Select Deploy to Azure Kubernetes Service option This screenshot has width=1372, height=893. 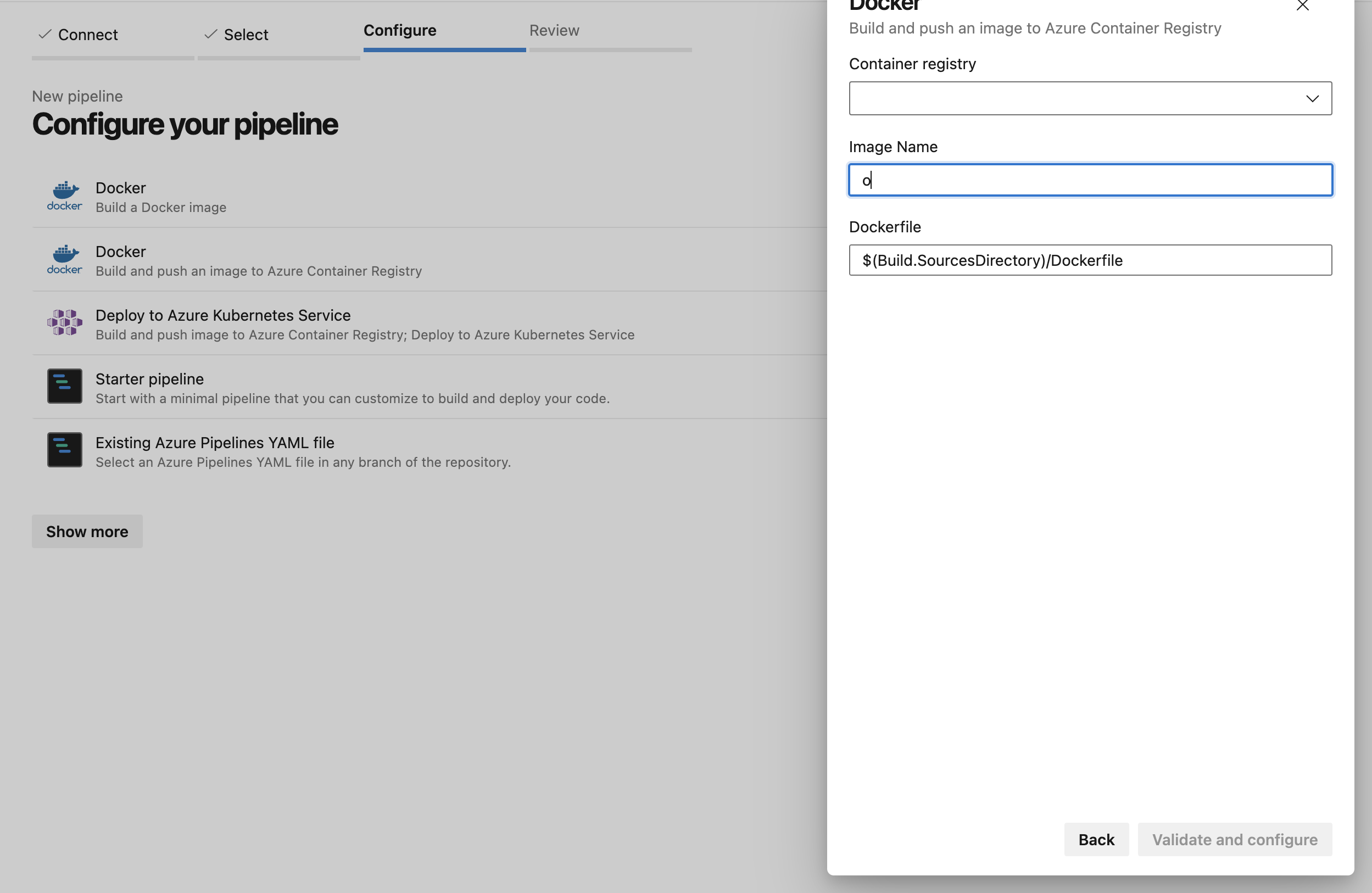(222, 315)
